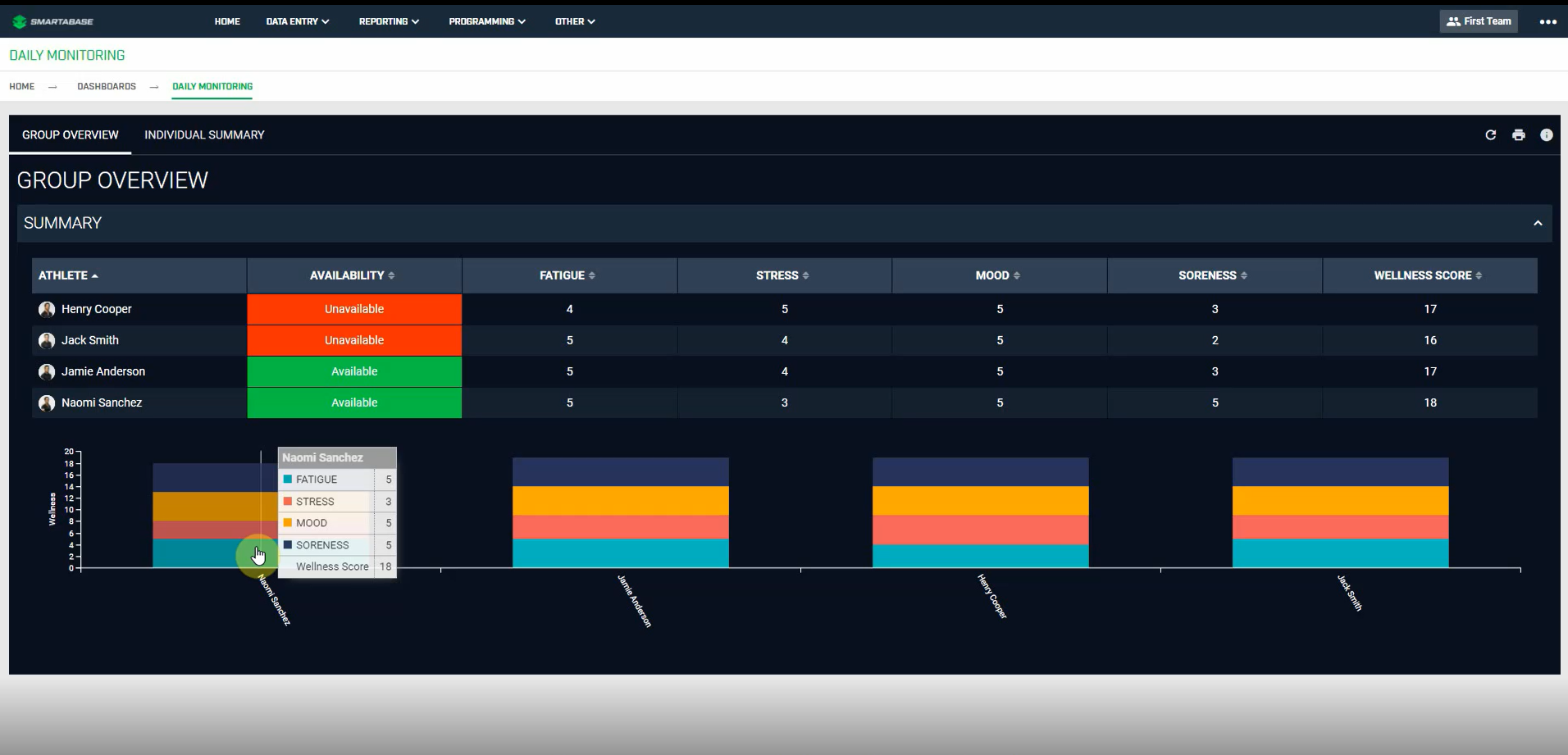Toggle sort on the ATHLETE column
This screenshot has height=755, width=1568.
click(68, 275)
